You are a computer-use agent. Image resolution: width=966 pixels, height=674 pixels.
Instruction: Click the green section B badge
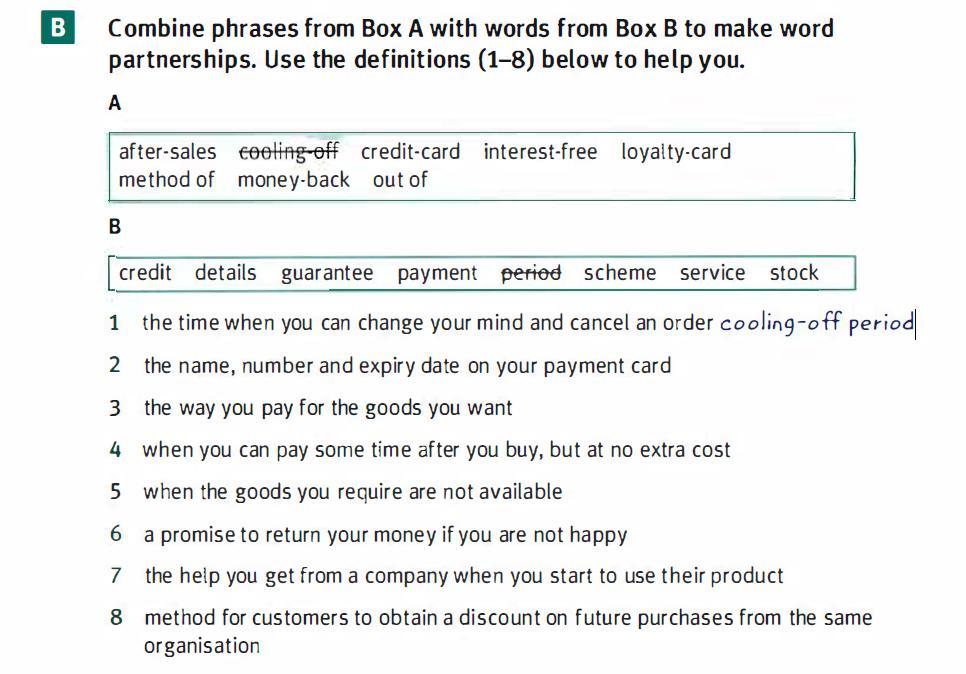[57, 29]
